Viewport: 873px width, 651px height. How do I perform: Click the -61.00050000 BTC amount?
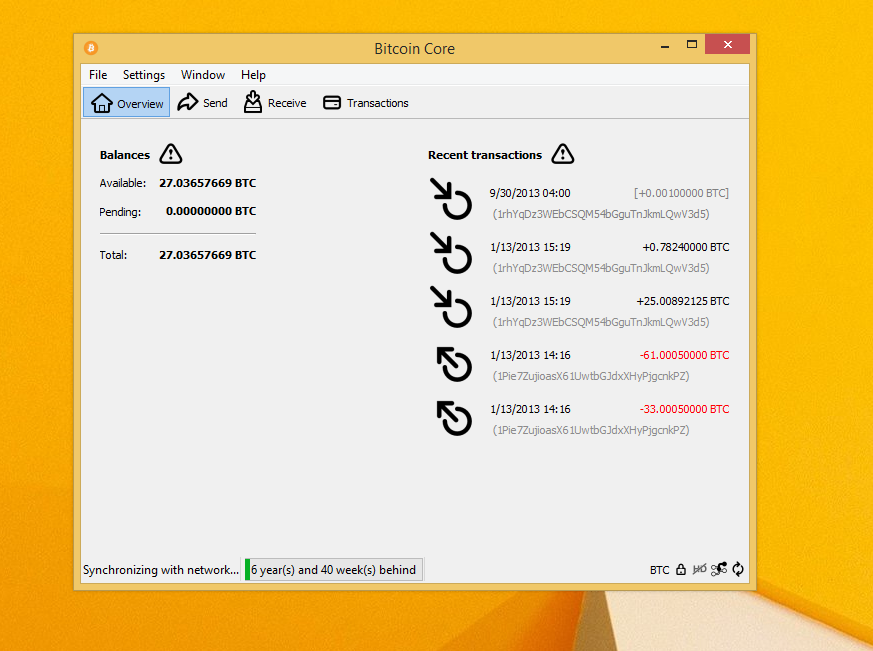point(685,355)
